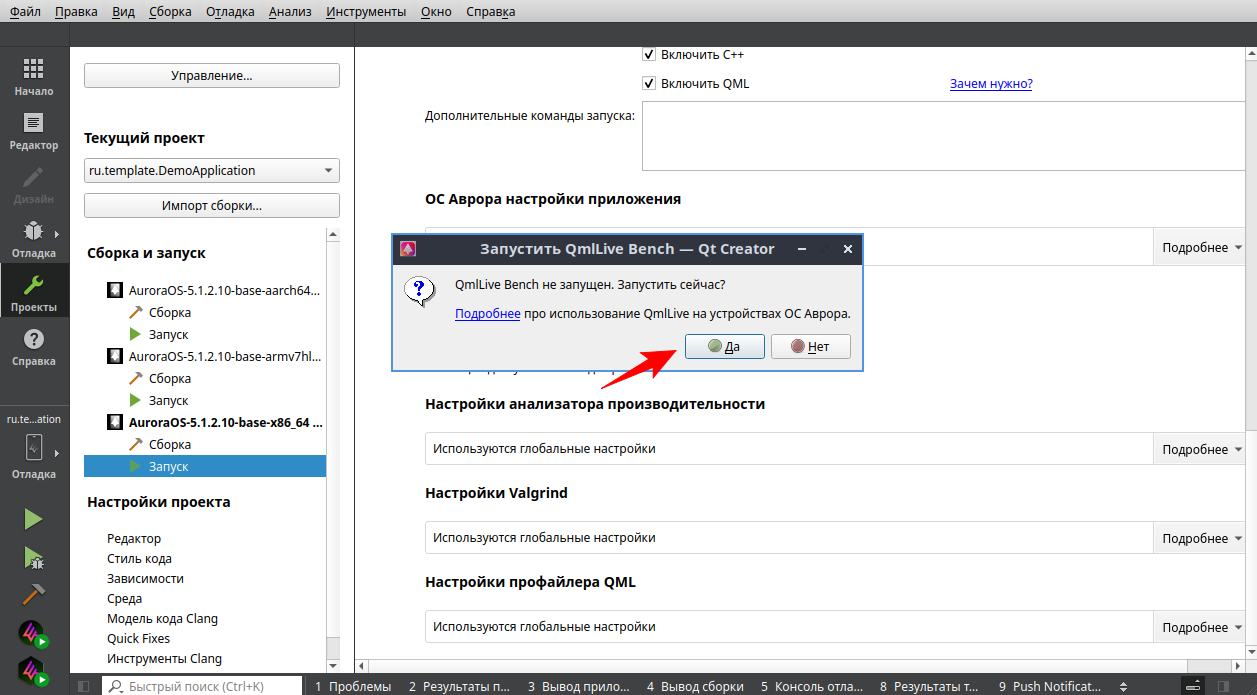Open the Начало (Welcome) mode
Screen dimensions: 1257x695
(34, 73)
